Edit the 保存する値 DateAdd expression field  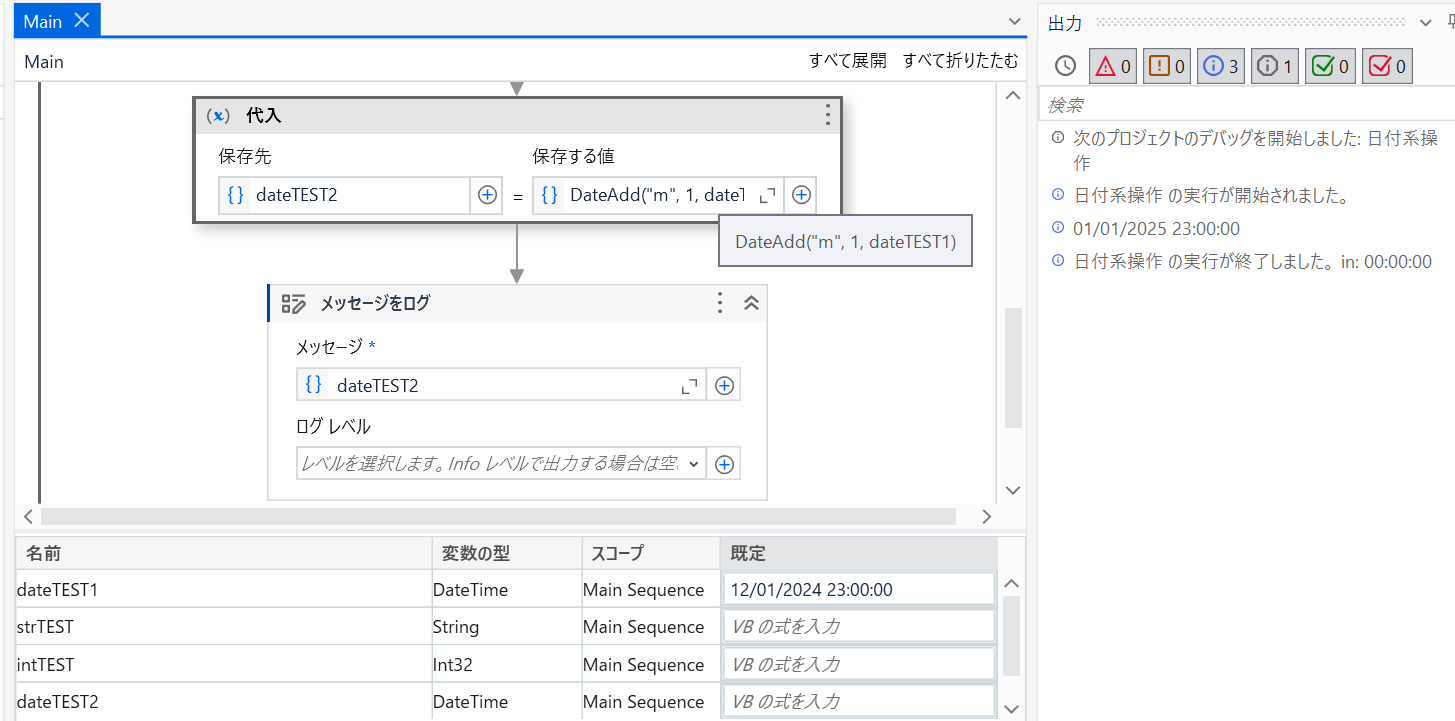658,195
